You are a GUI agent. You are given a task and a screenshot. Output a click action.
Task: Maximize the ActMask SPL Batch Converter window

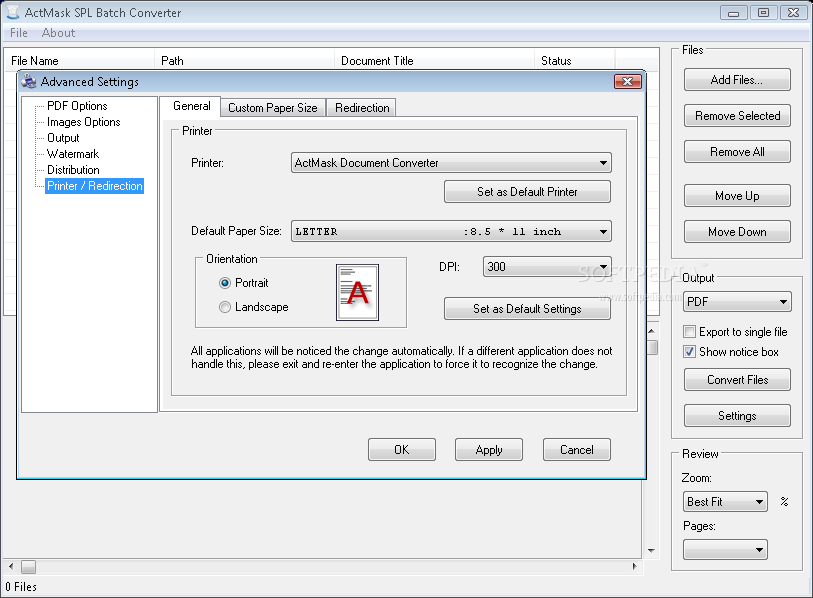tap(763, 12)
